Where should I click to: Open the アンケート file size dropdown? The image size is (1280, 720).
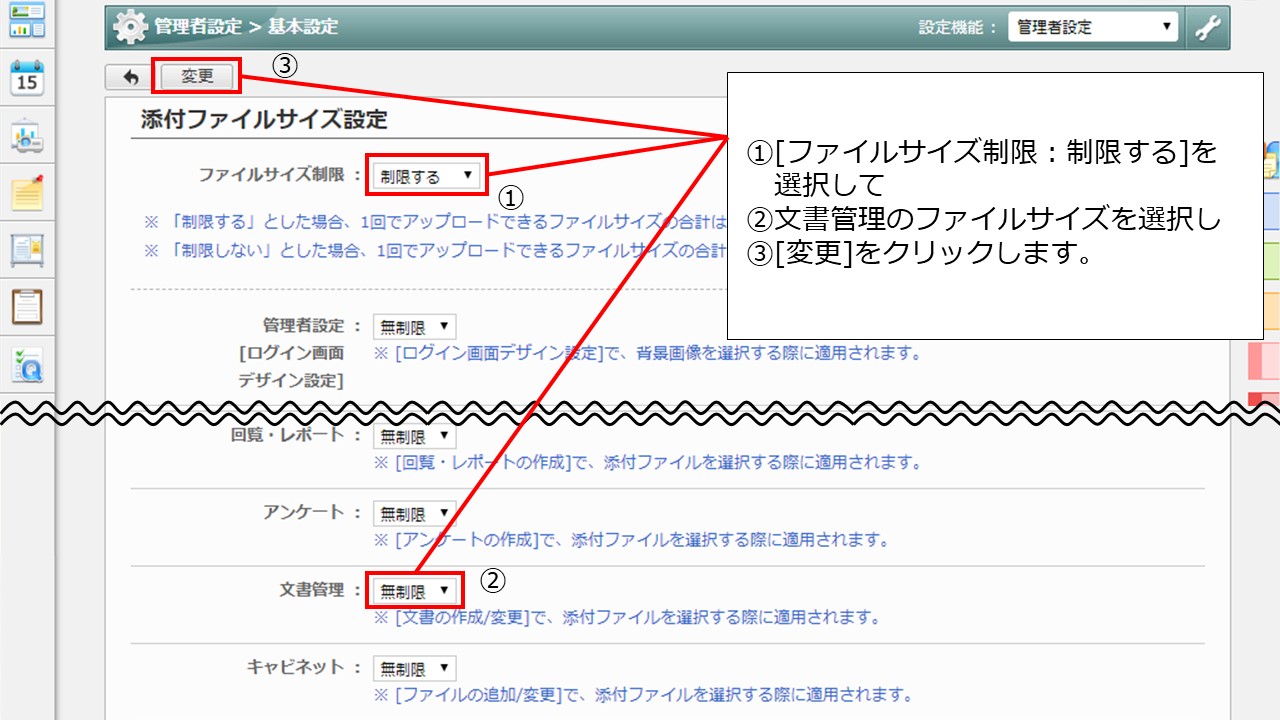coord(414,514)
